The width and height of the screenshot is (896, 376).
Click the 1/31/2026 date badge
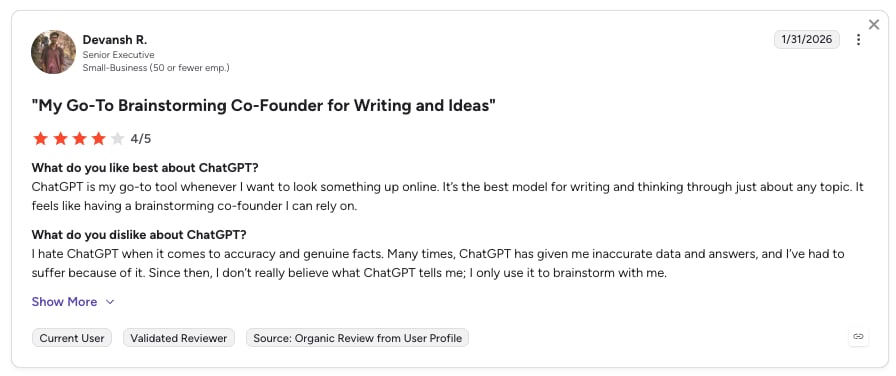(807, 39)
